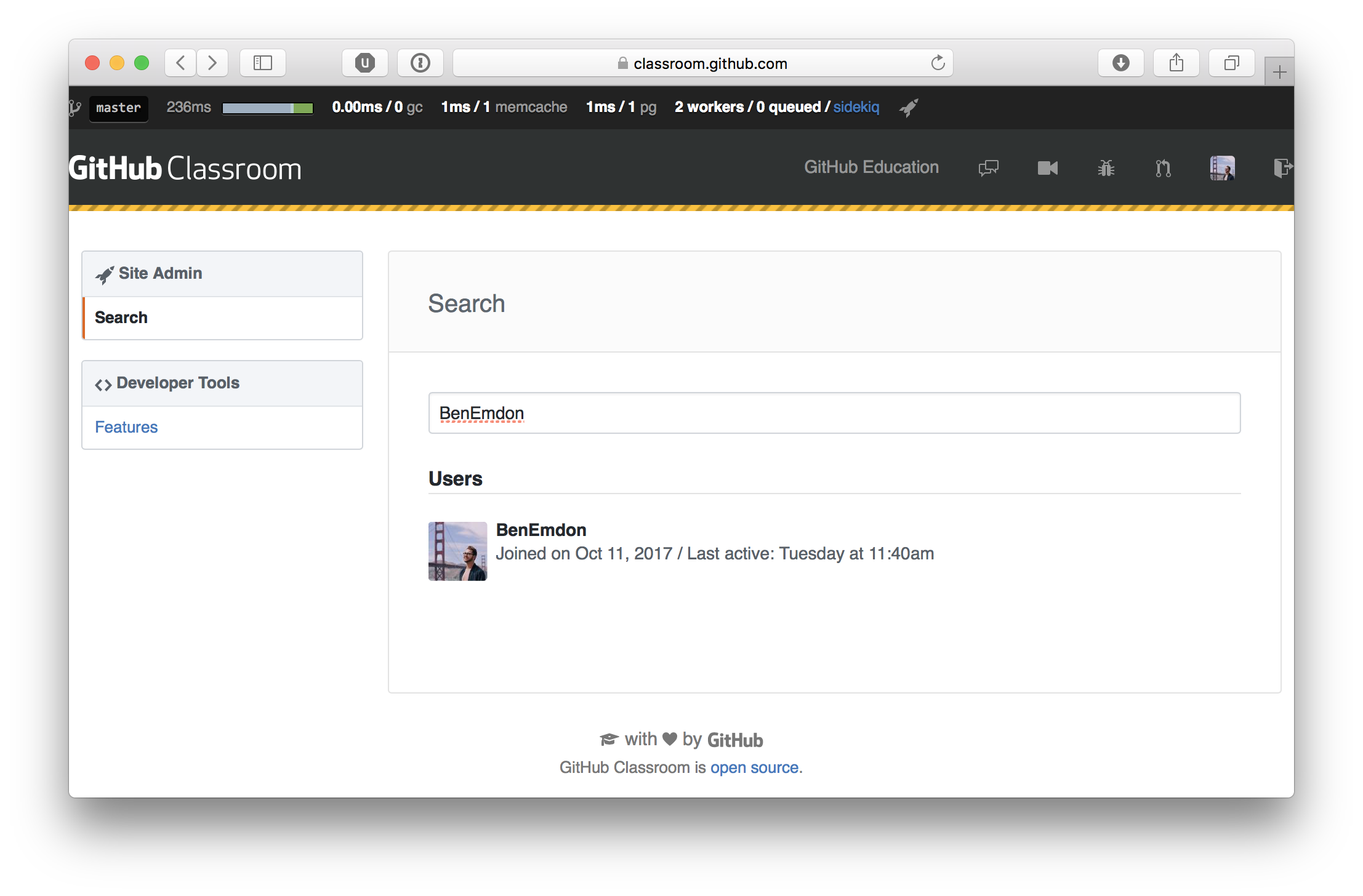
Task: Open the pull request icon in header
Action: 1163,168
